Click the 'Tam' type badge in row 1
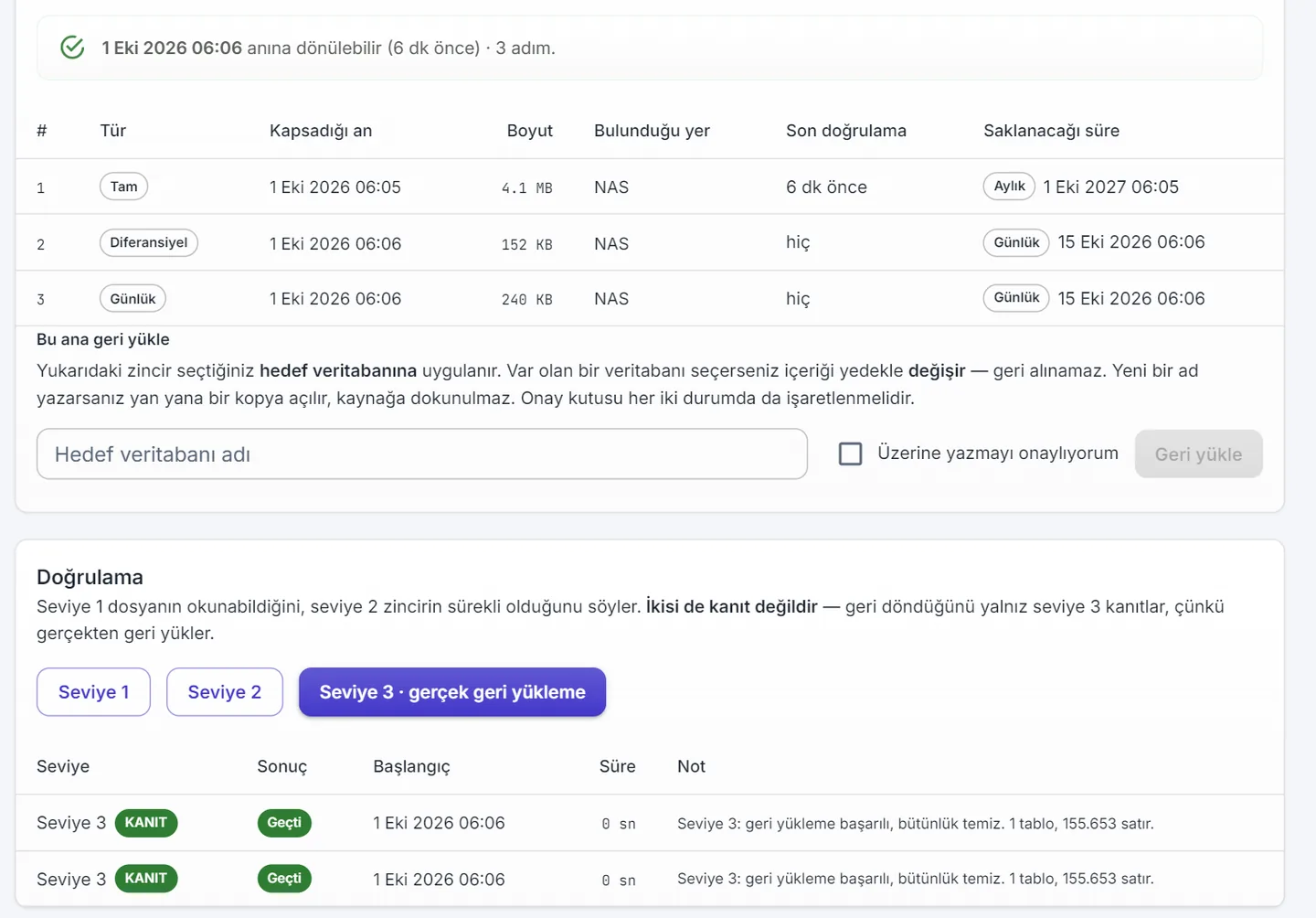 point(123,187)
